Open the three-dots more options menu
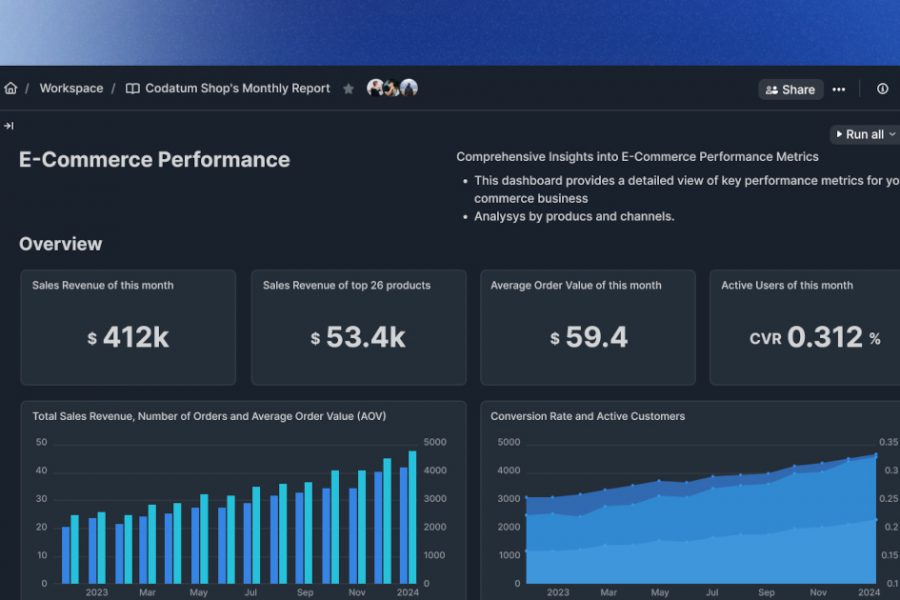 pyautogui.click(x=839, y=89)
